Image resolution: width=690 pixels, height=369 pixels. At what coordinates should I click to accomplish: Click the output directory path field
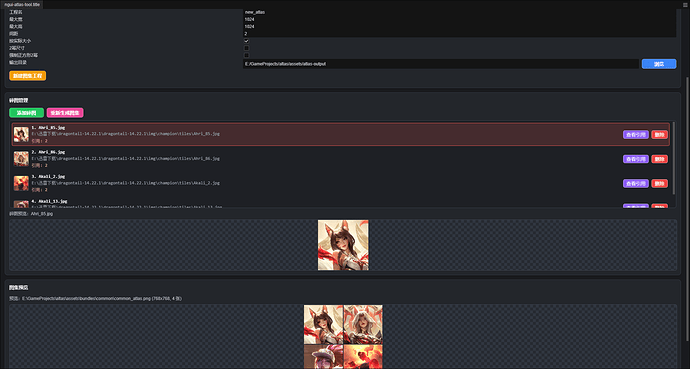pos(440,64)
